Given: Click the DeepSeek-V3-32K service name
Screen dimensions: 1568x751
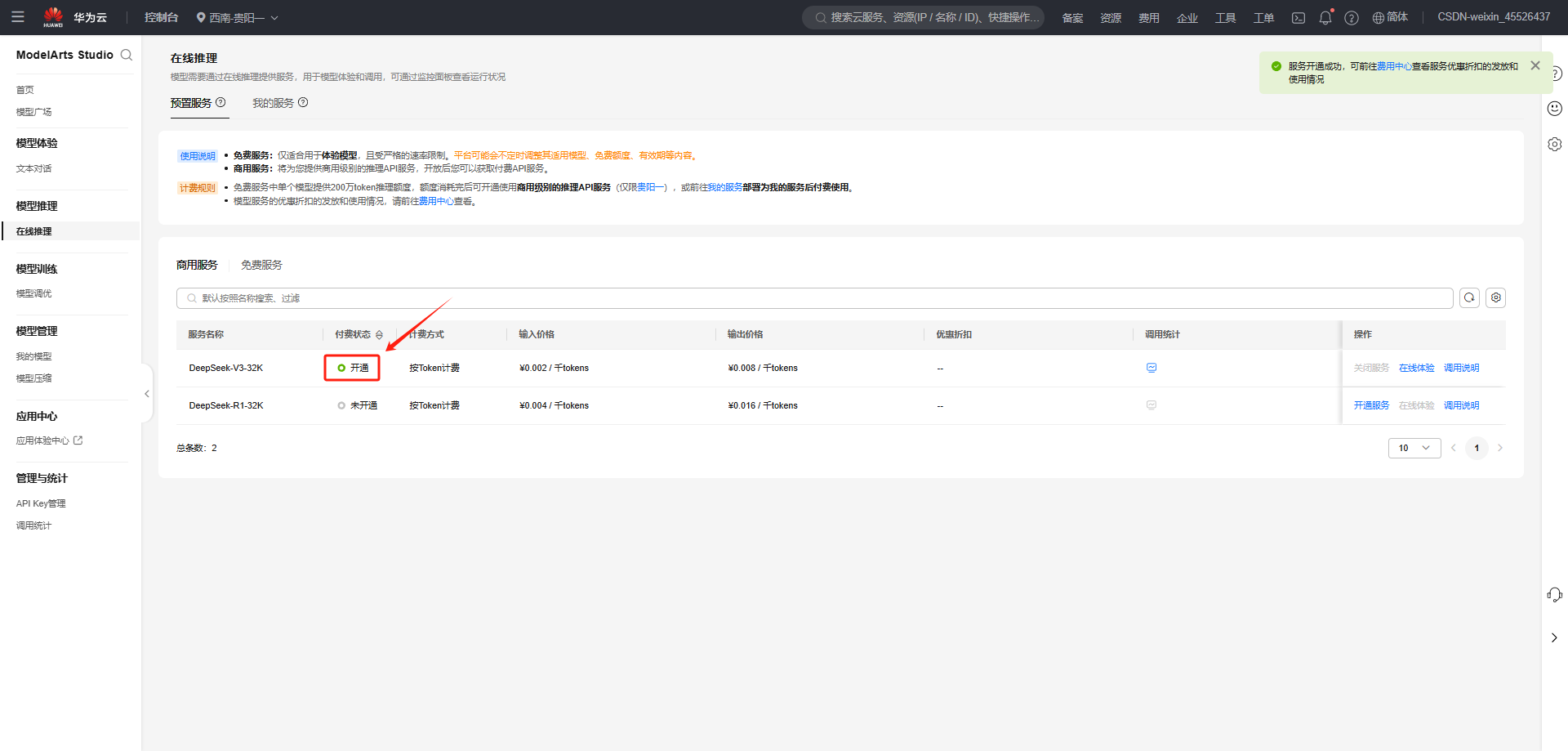Looking at the screenshot, I should point(226,368).
